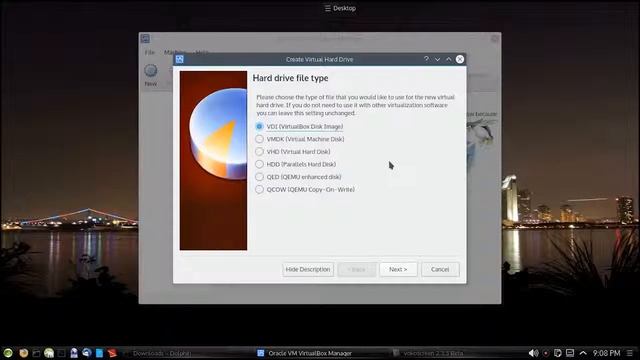Click the red recording tray icon
Image resolution: width=640 pixels, height=360 pixels.
(x=546, y=353)
